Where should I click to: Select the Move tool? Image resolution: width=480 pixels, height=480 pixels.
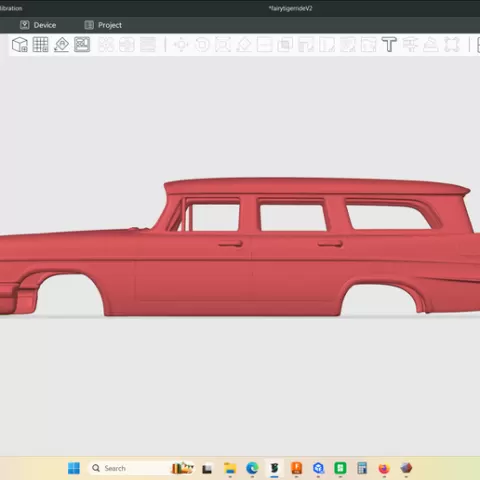[181, 45]
